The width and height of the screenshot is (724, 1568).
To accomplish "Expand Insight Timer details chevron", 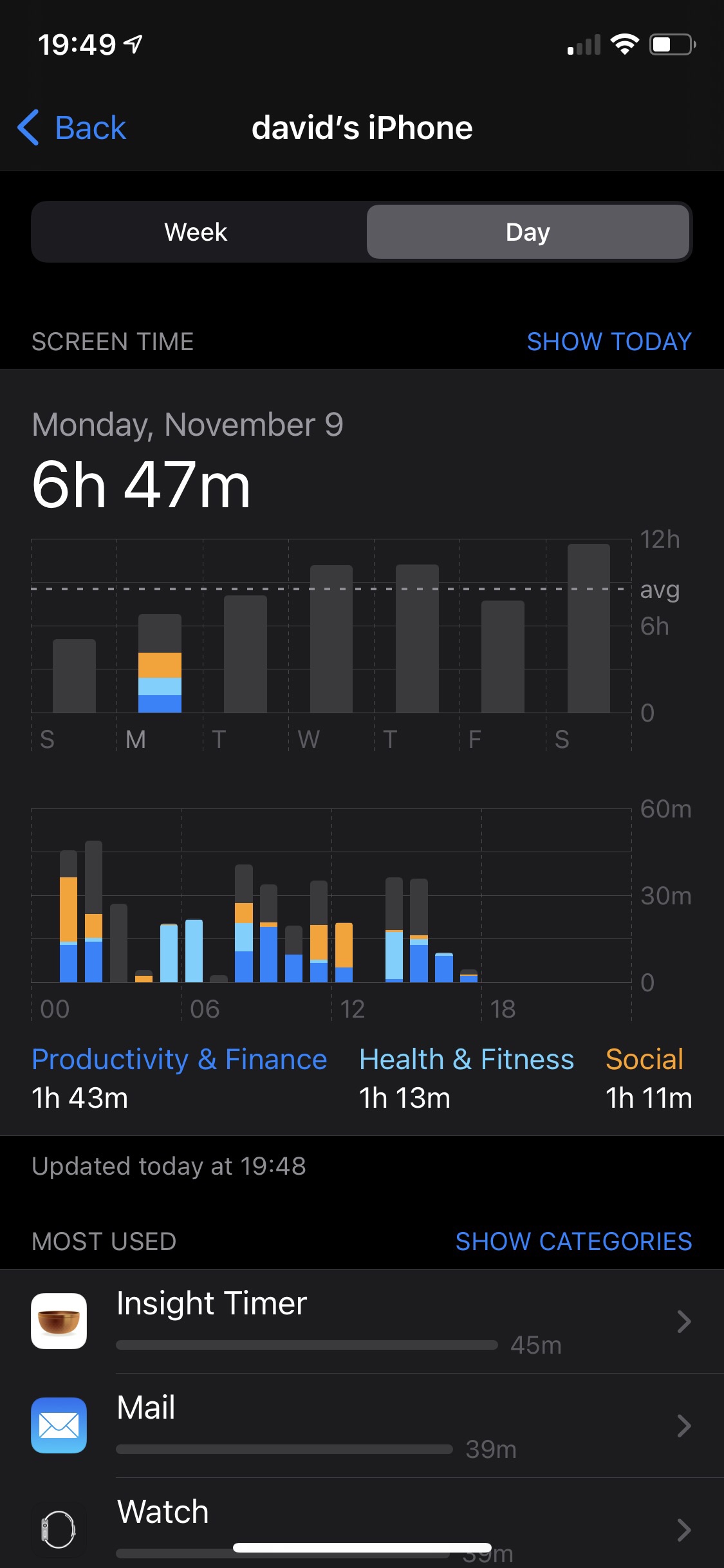I will [683, 1321].
